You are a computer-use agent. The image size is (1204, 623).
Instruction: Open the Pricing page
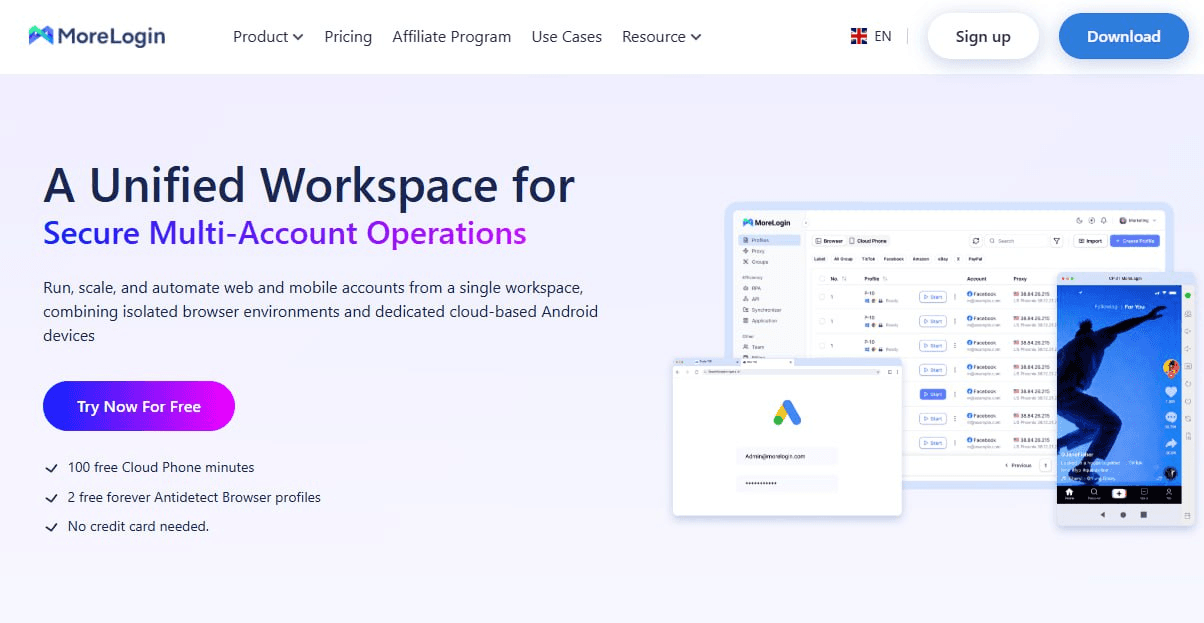tap(348, 36)
